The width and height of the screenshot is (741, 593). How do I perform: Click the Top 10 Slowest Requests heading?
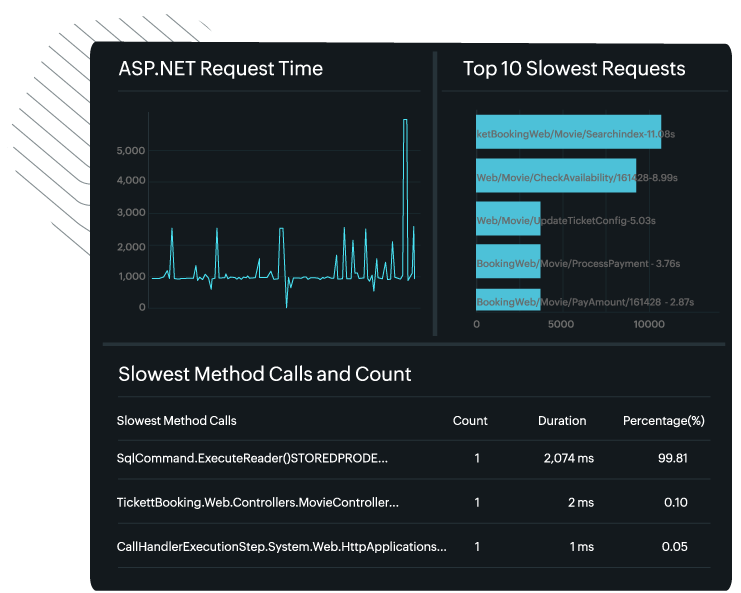pos(574,69)
